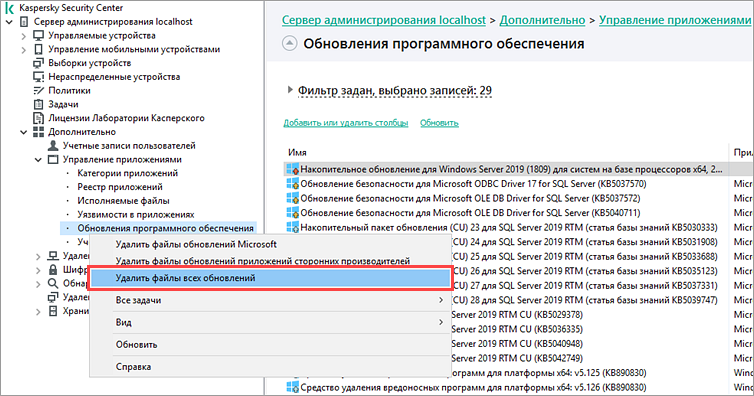Click the Политики icon

(x=38, y=91)
